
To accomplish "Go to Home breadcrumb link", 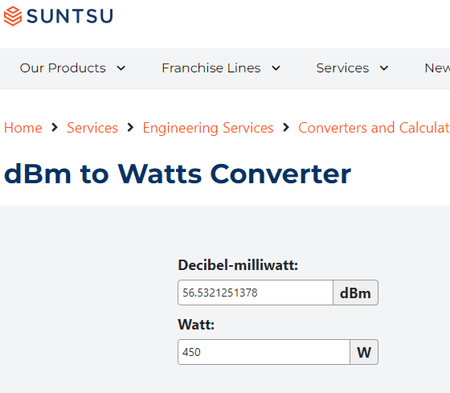I will click(x=23, y=128).
